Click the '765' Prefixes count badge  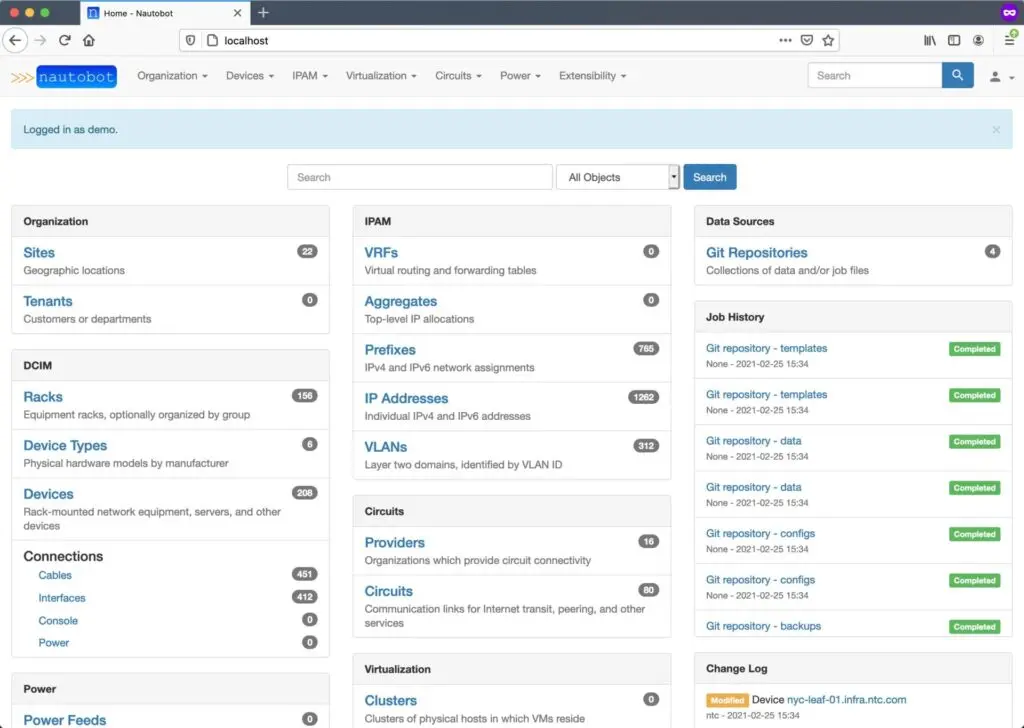(x=646, y=349)
